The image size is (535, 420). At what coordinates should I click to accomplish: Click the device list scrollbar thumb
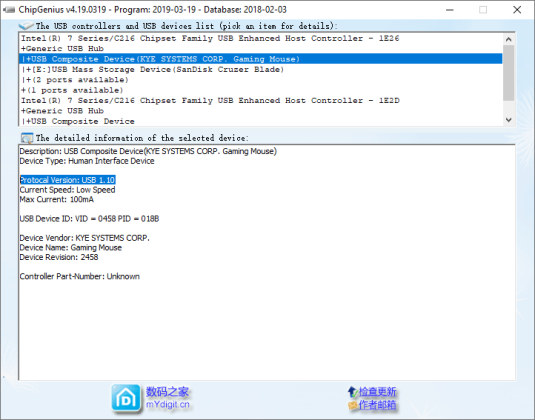pos(508,73)
